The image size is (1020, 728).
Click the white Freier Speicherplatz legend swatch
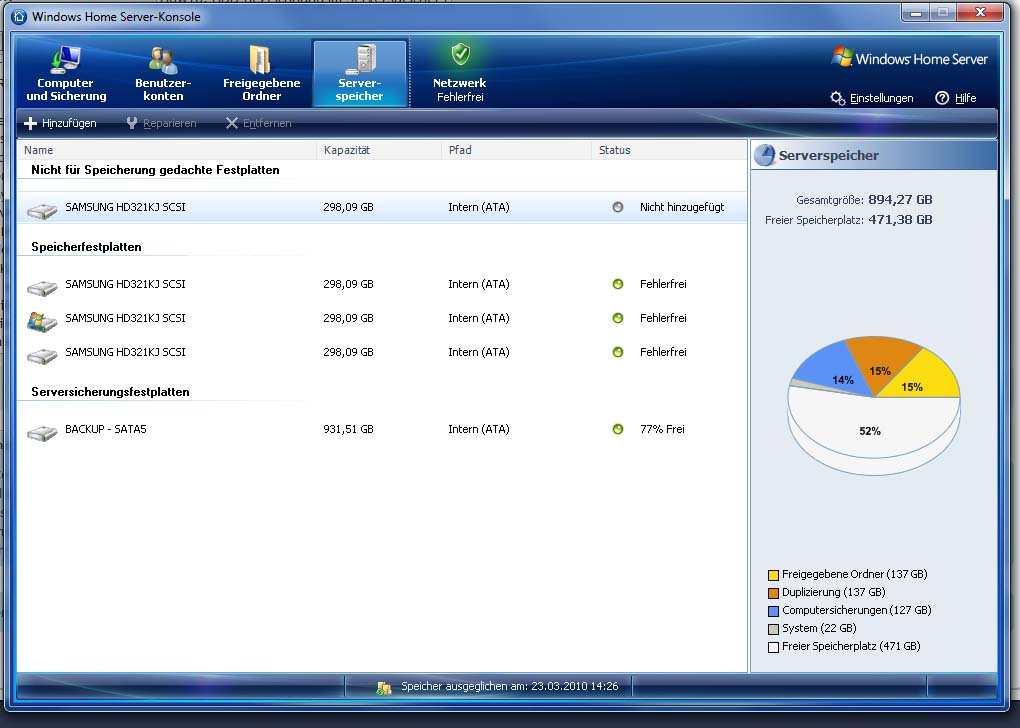point(773,647)
